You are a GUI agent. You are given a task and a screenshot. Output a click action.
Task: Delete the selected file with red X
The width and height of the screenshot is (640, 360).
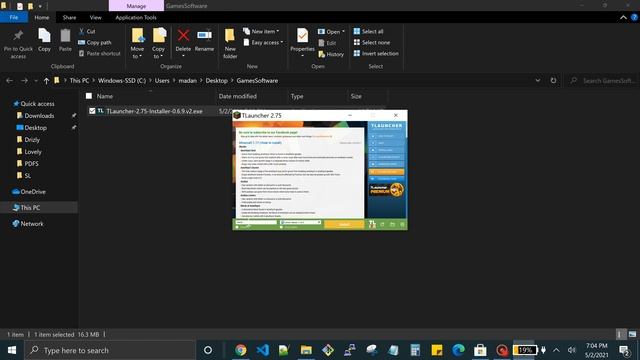[183, 36]
